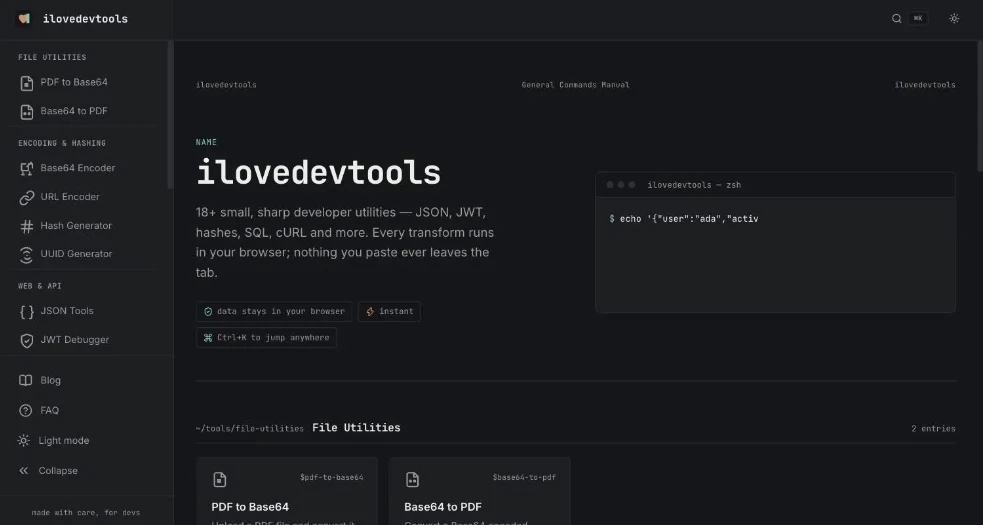Click the sidebar scrollbar
The width and height of the screenshot is (983, 525).
click(170, 115)
